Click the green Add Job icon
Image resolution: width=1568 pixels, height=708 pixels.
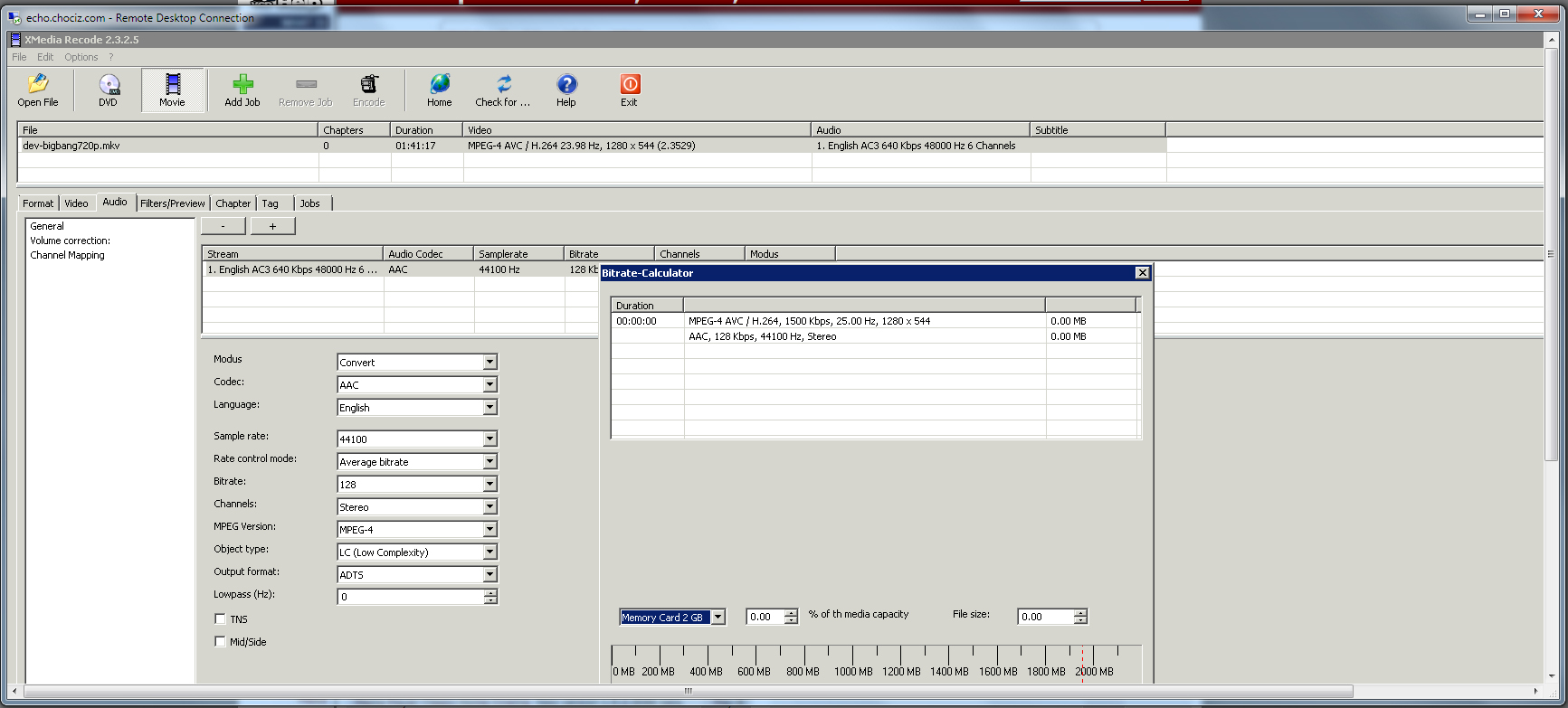(242, 85)
